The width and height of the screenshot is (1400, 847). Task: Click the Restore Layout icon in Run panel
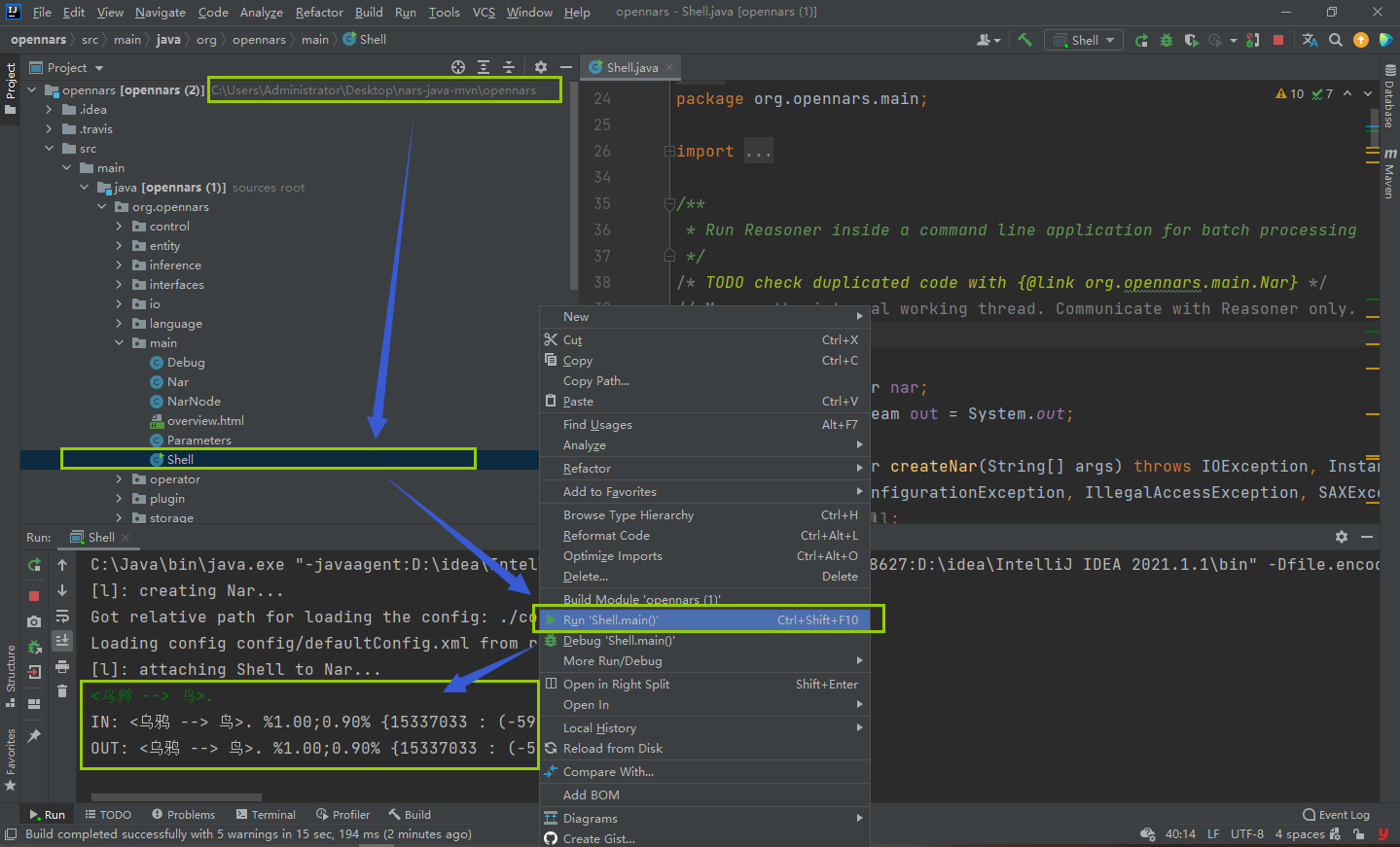(x=34, y=704)
